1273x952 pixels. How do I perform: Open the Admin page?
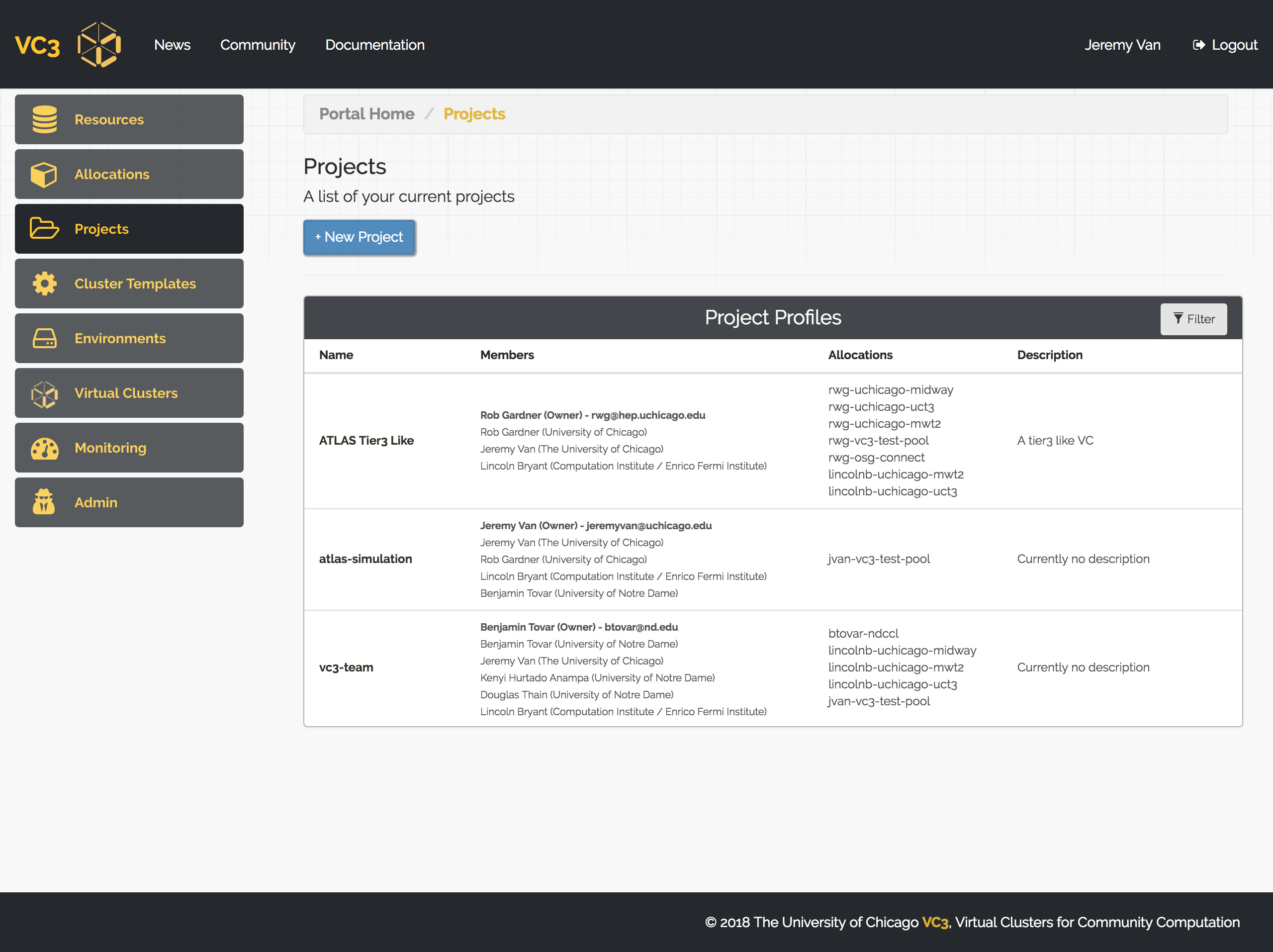click(x=129, y=502)
